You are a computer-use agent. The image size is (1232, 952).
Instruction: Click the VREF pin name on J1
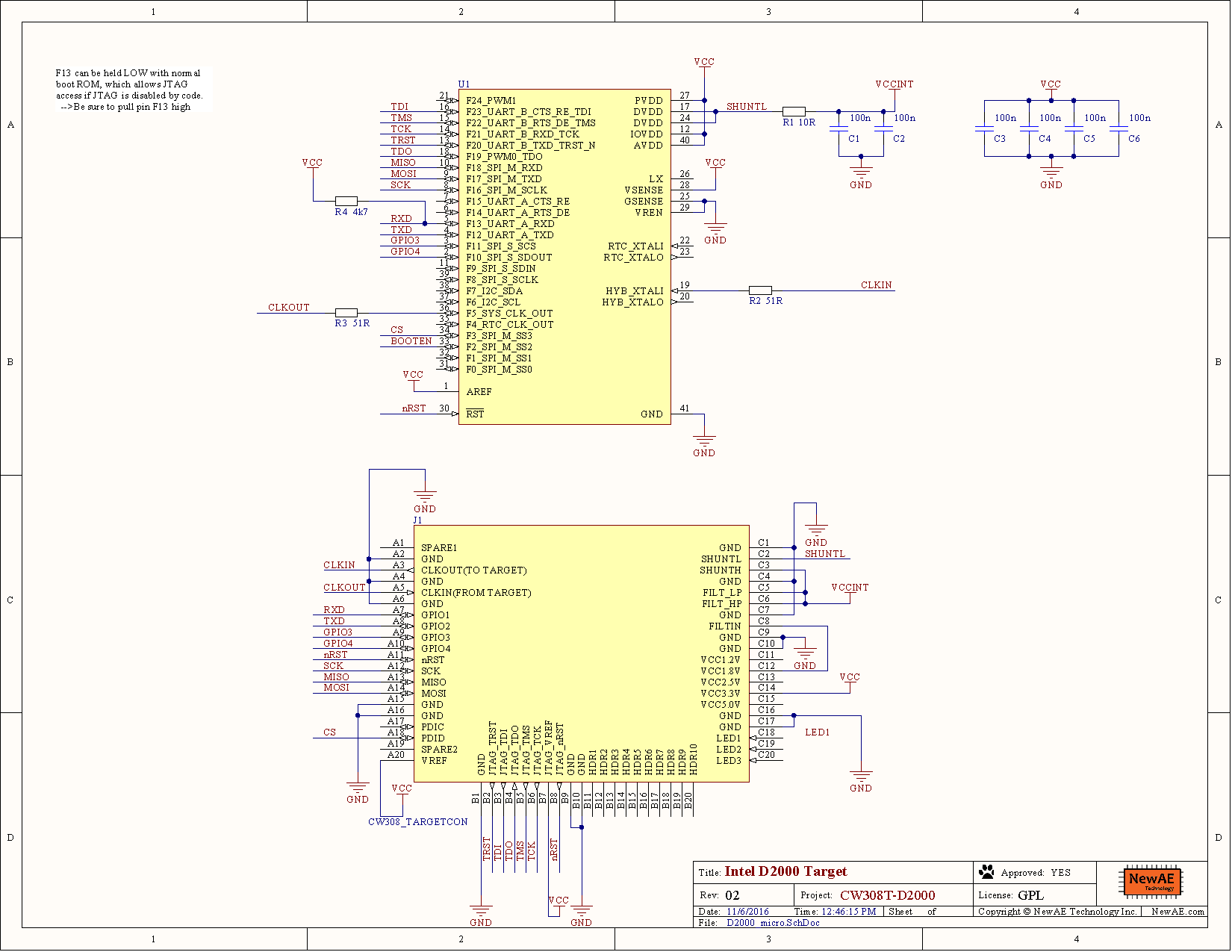(x=434, y=761)
